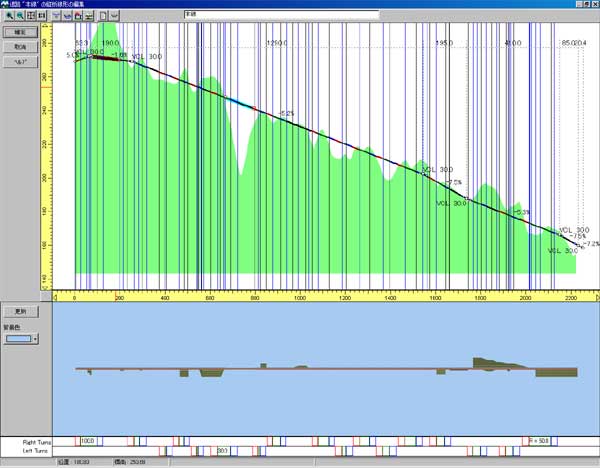The image size is (600, 468).
Task: Click the horizontal-fit toolbar icon
Action: click(42, 16)
